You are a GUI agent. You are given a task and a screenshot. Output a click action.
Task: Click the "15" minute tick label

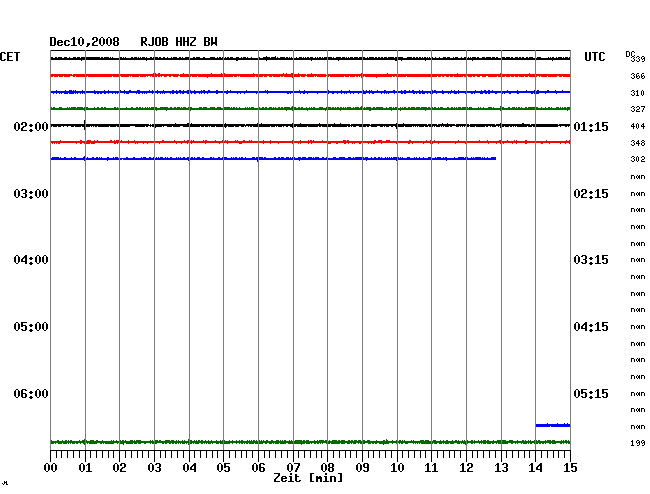pos(570,468)
